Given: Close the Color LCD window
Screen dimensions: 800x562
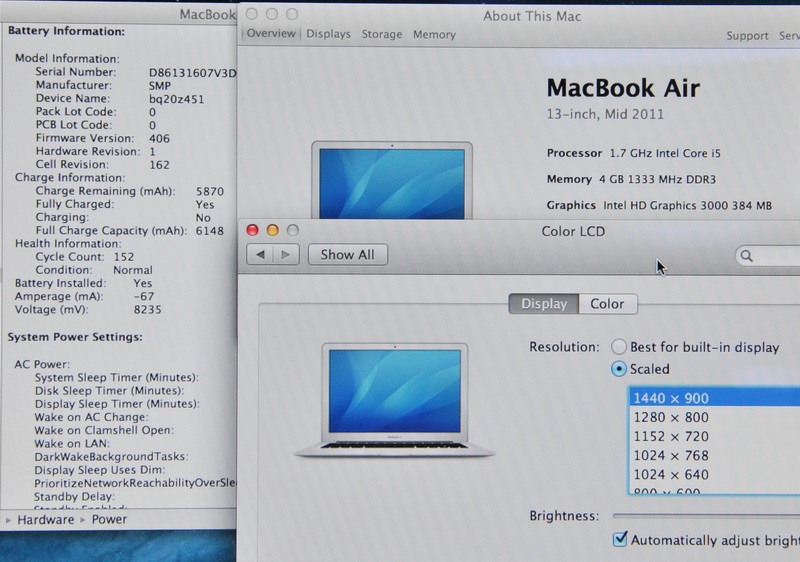Looking at the screenshot, I should (252, 231).
